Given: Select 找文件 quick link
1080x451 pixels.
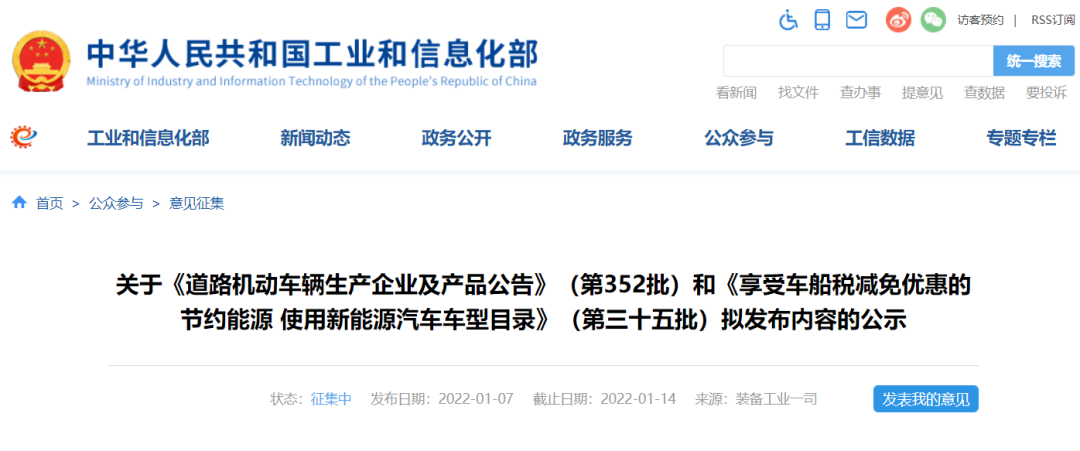Looking at the screenshot, I should (798, 93).
